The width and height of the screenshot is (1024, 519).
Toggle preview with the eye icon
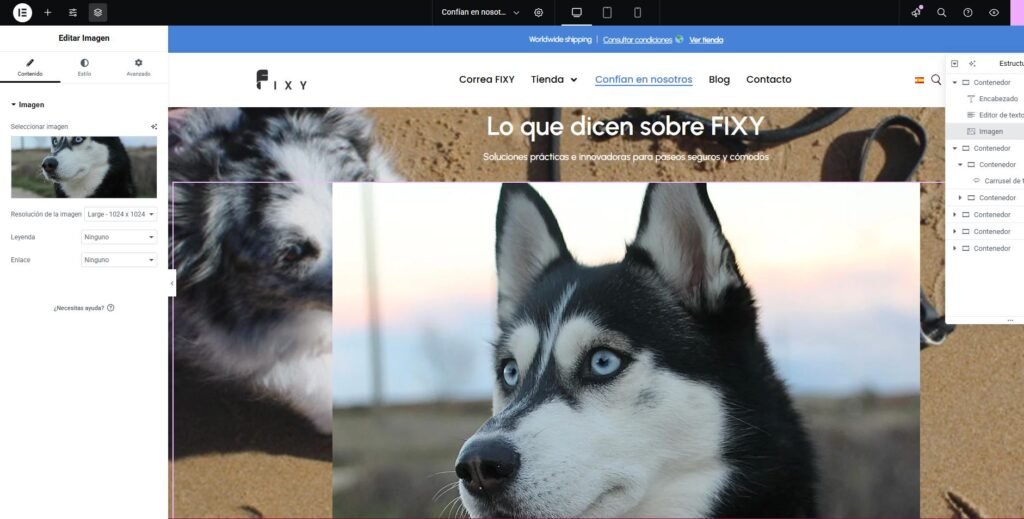pos(994,13)
